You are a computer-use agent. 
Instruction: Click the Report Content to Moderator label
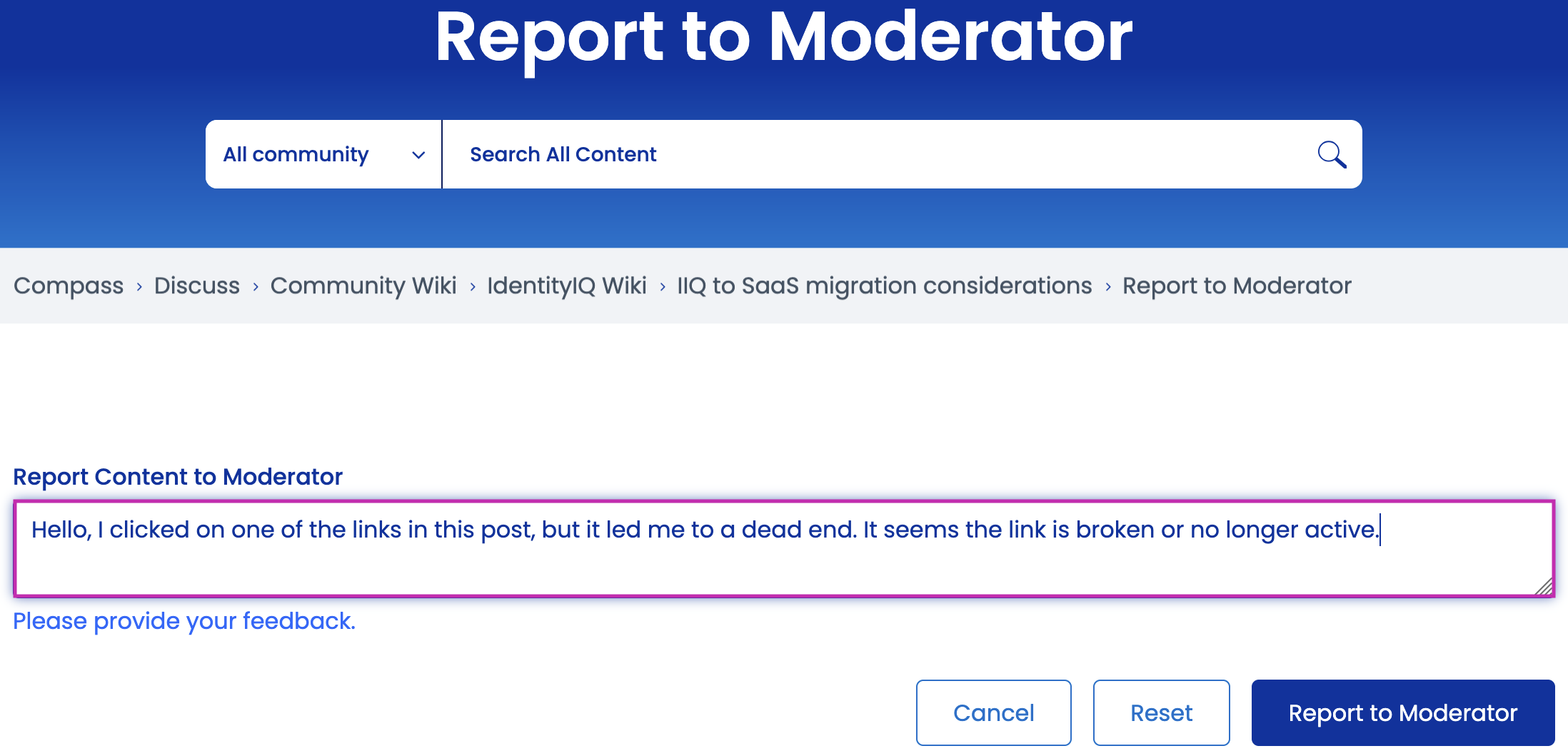pos(178,476)
